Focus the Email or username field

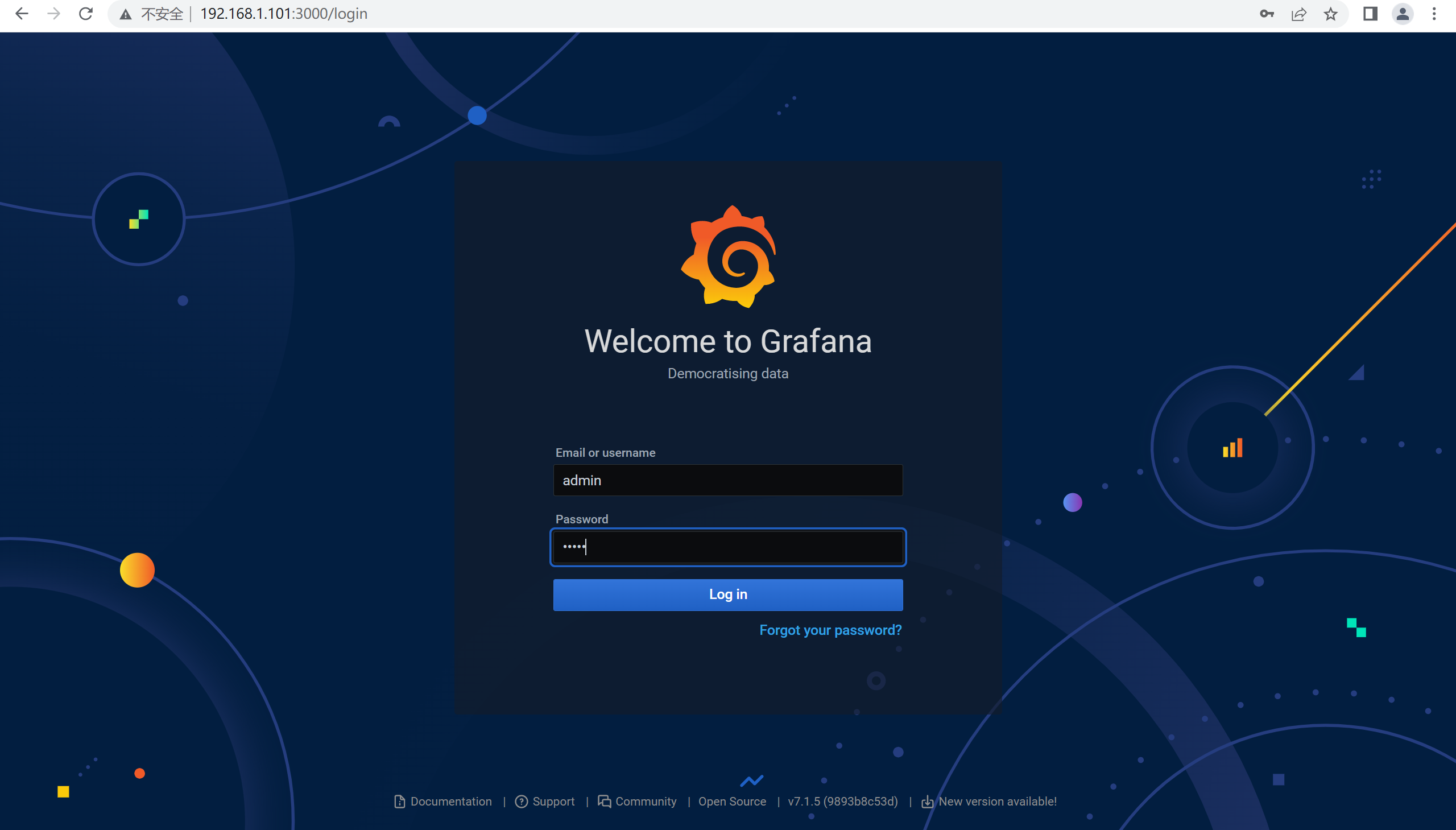point(727,480)
